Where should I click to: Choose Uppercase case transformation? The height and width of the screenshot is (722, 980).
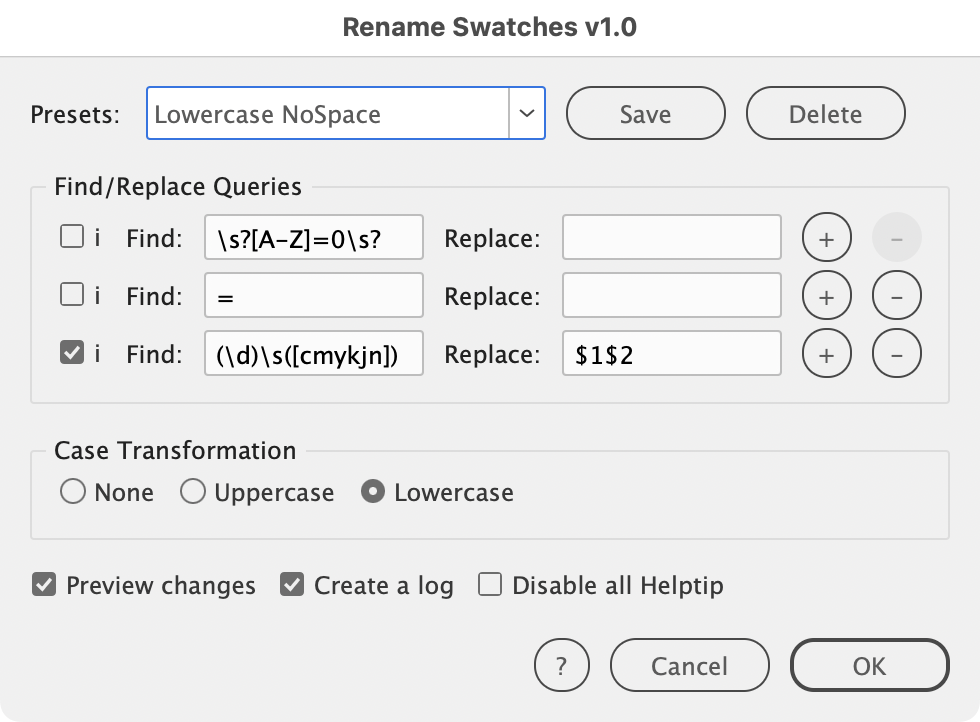[193, 492]
